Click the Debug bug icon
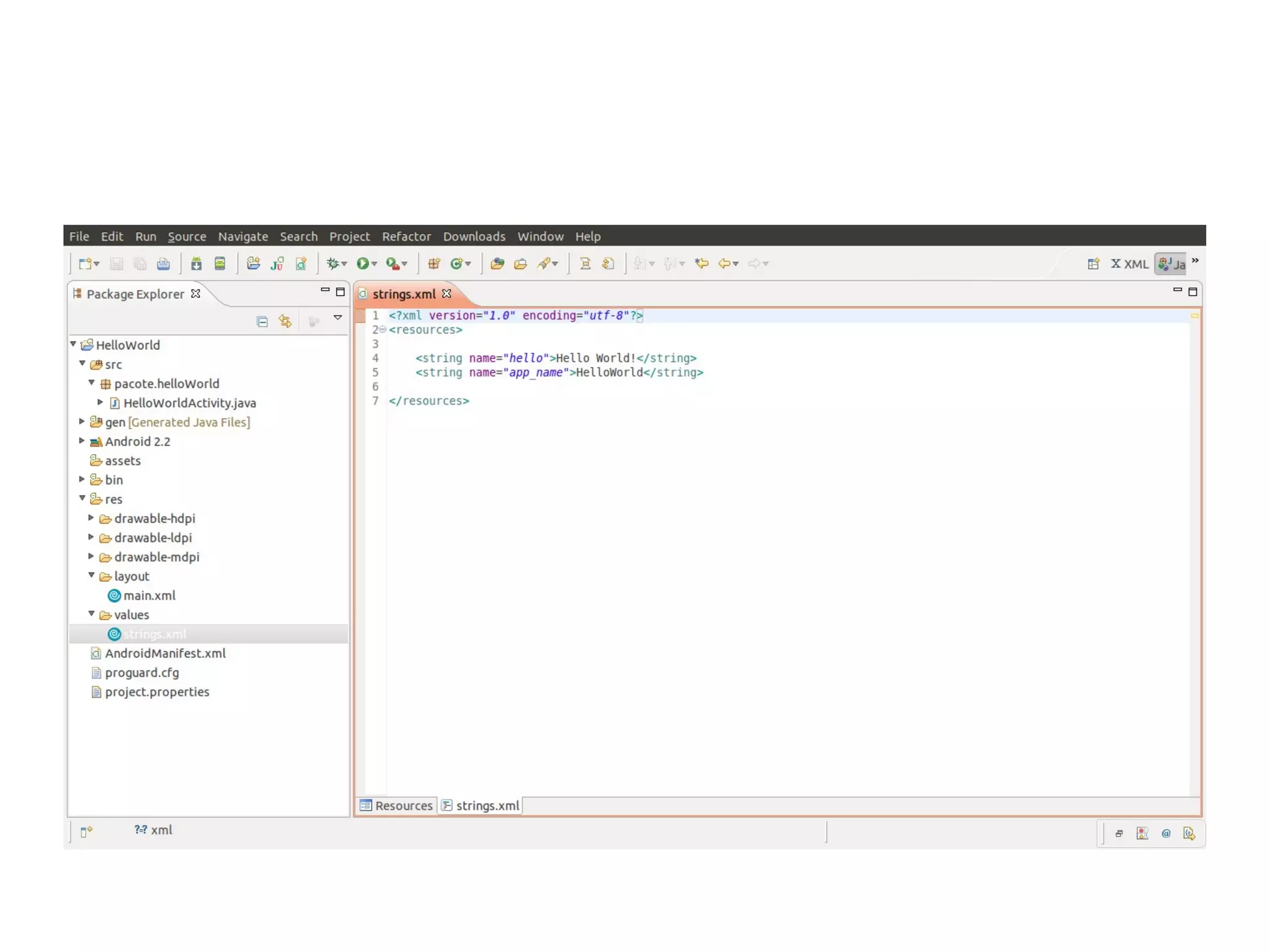Screen dimensions: 1270x952 [332, 264]
